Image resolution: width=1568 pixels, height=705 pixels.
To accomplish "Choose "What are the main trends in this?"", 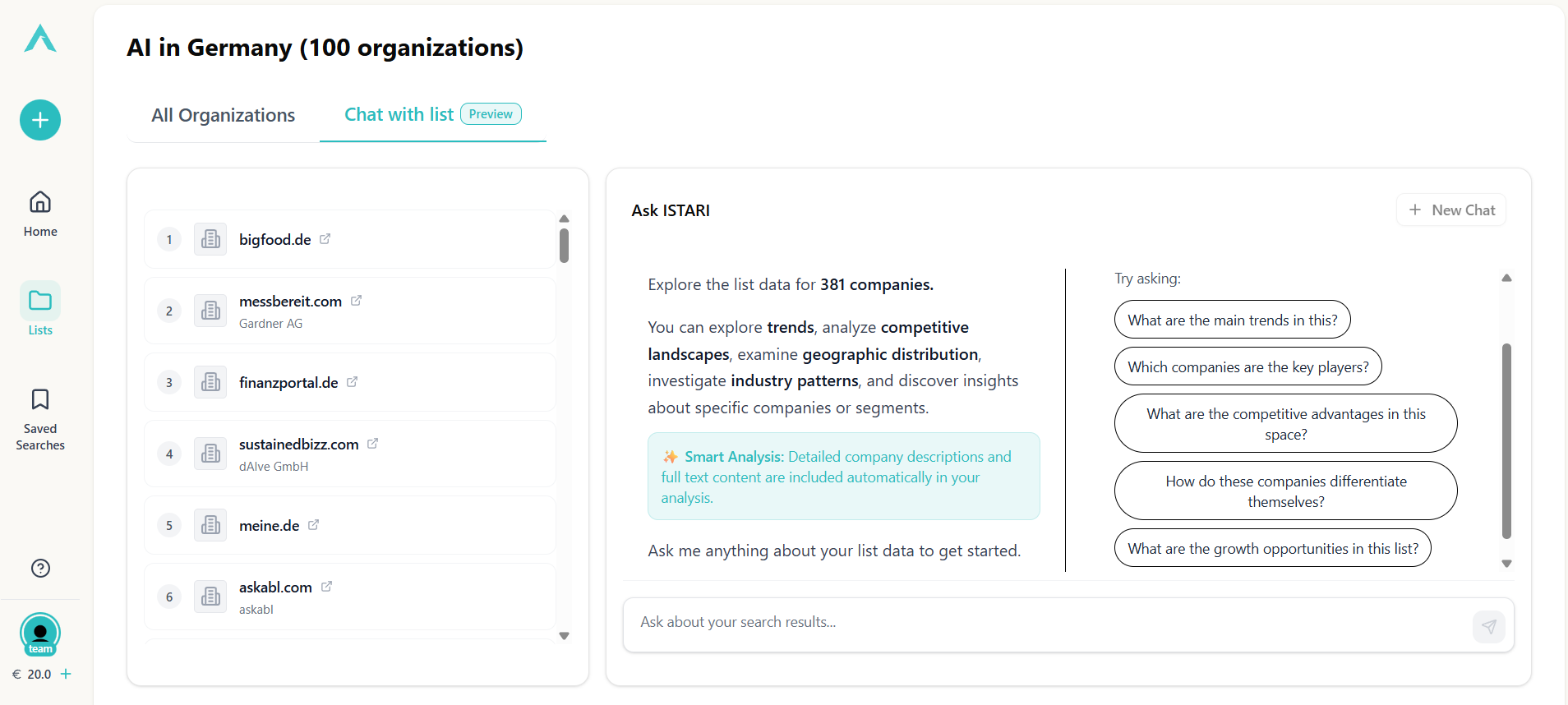I will tap(1232, 320).
